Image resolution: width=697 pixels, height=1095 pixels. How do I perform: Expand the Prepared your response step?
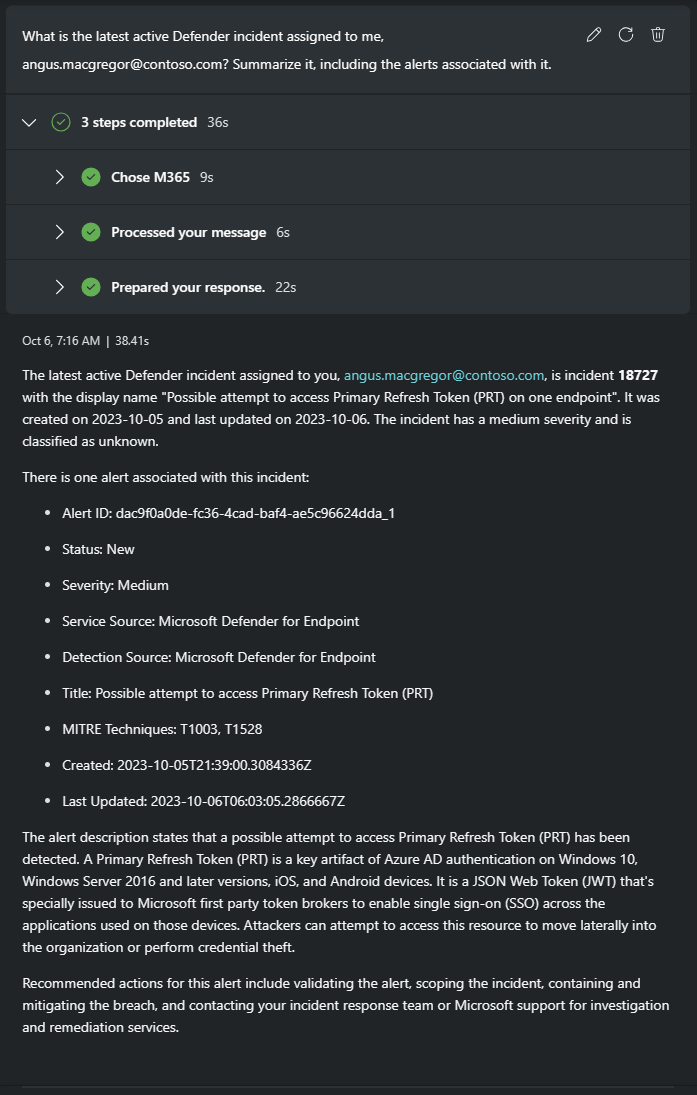[60, 287]
